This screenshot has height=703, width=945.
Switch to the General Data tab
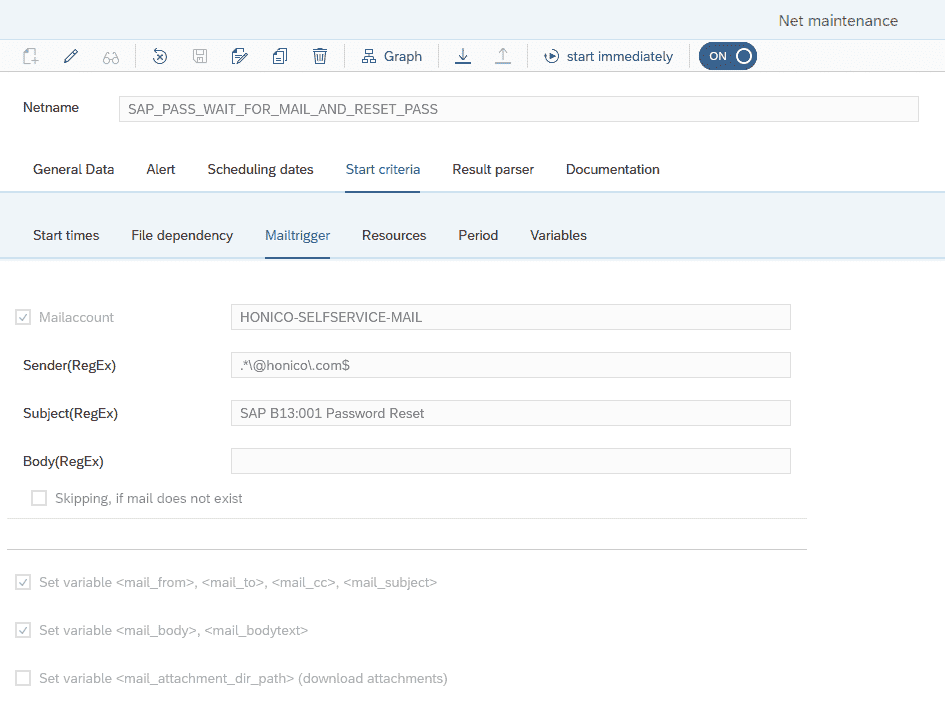pyautogui.click(x=74, y=169)
